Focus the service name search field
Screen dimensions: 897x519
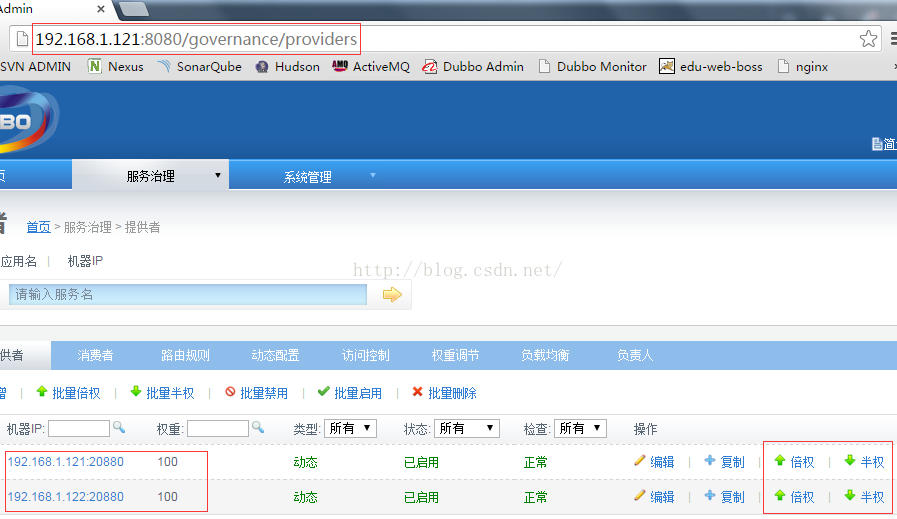click(x=188, y=294)
